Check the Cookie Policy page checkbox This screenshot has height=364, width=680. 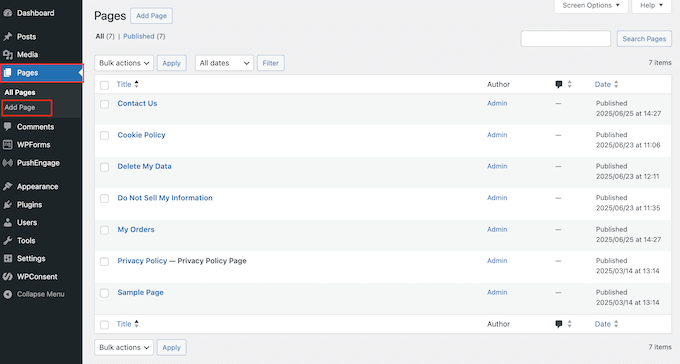click(105, 136)
